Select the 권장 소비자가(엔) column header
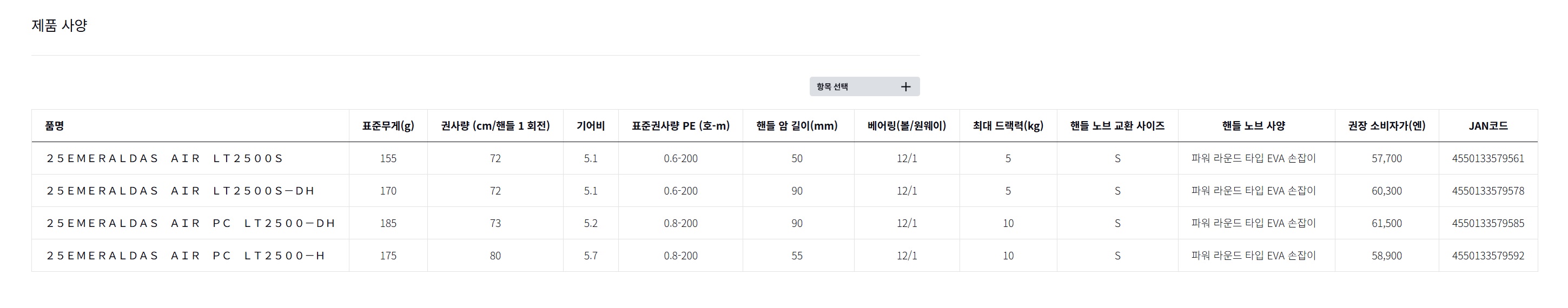The height and width of the screenshot is (308, 1568). coord(1387,126)
